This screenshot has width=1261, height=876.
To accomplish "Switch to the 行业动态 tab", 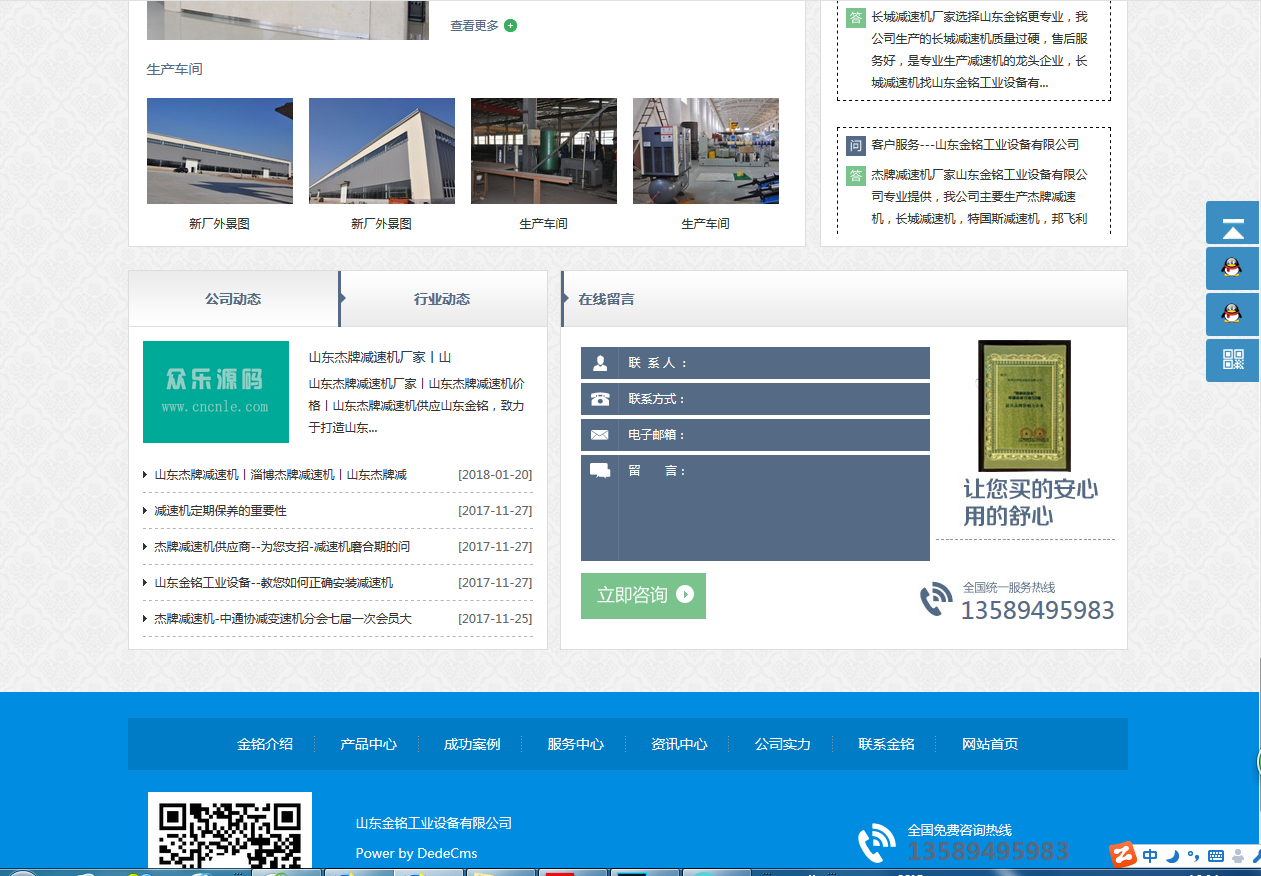I will click(x=442, y=299).
